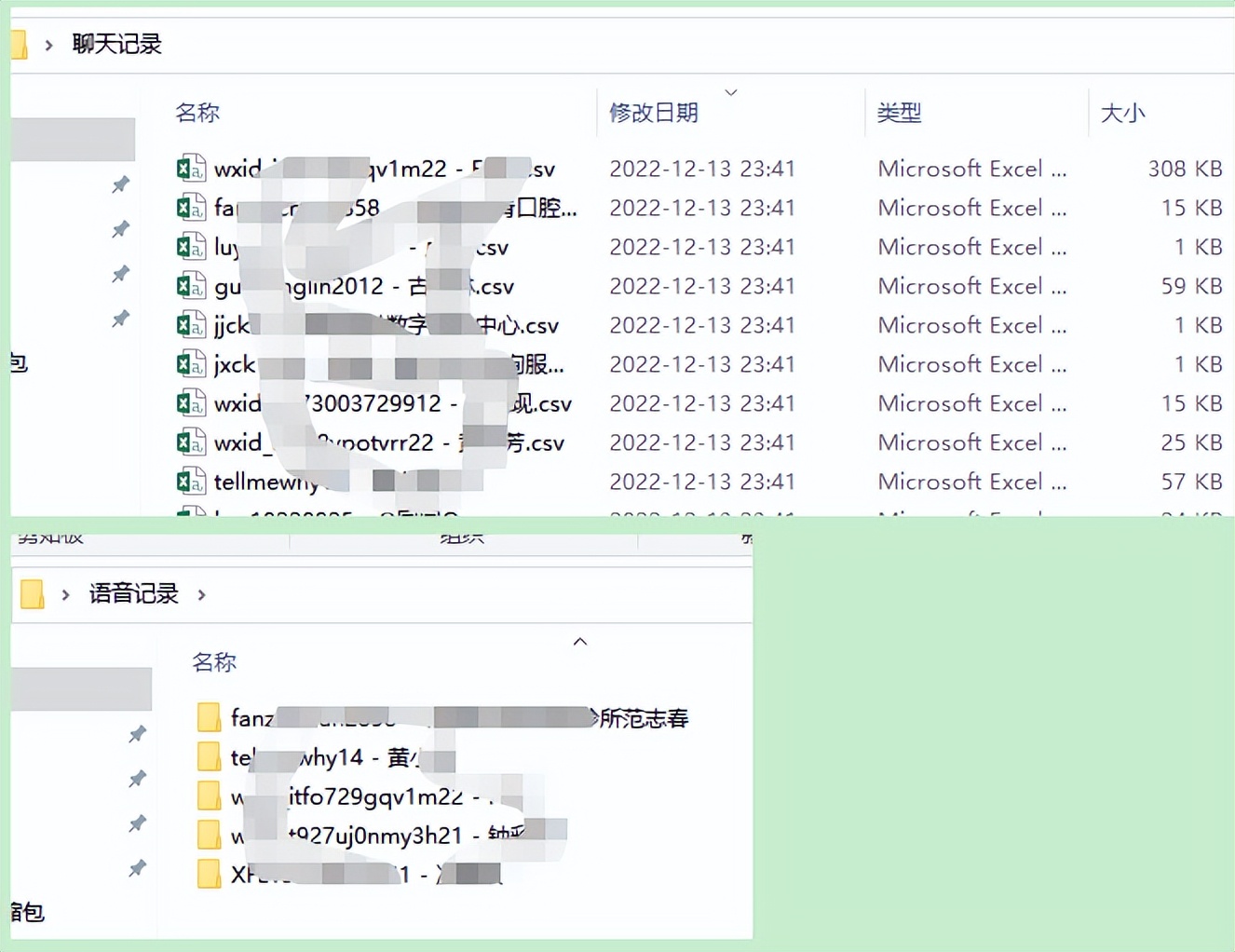1235x952 pixels.
Task: Click the fourth pin icon in 聊天记录 sidebar
Action: coord(120,319)
